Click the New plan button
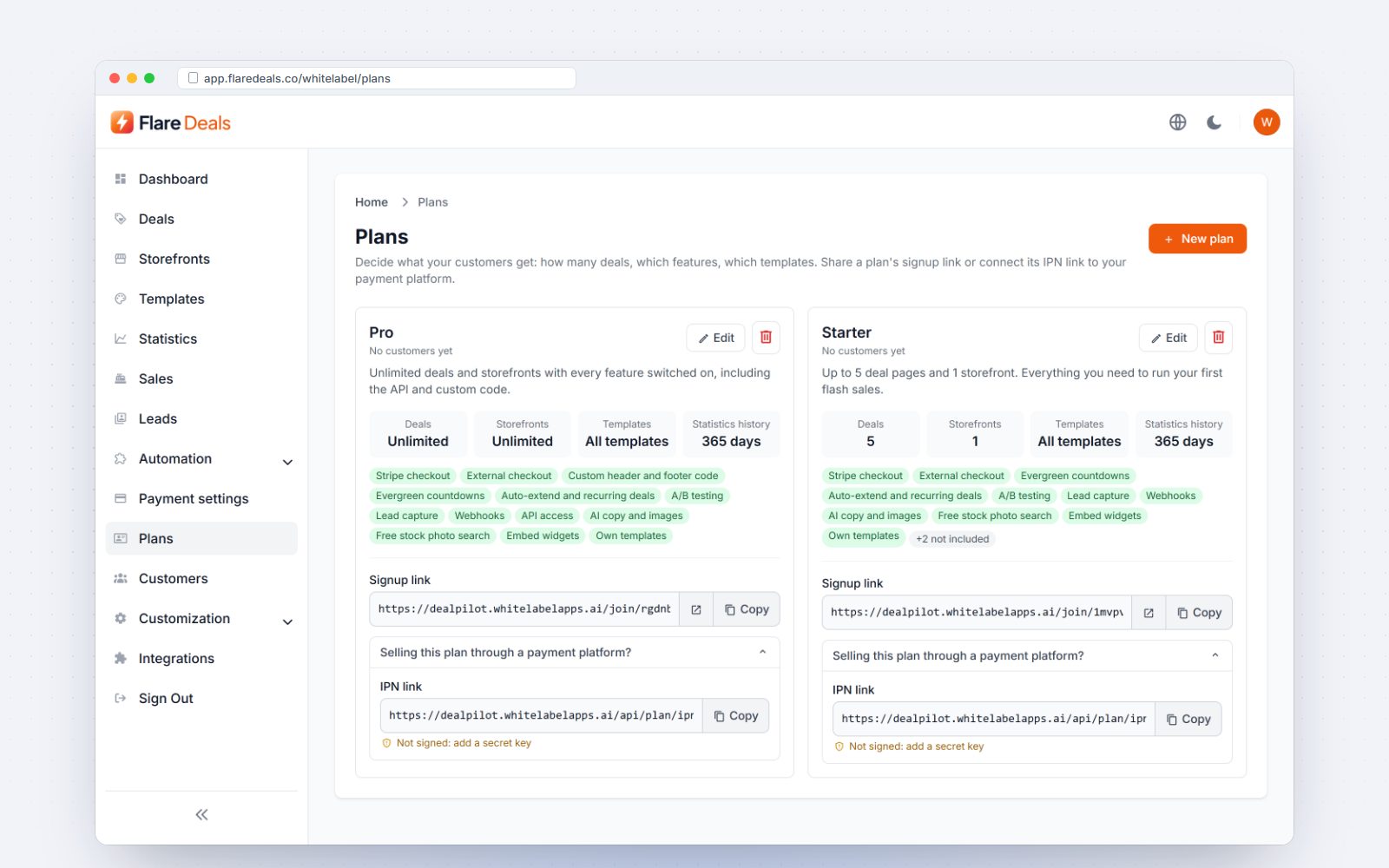This screenshot has width=1389, height=868. click(1197, 239)
